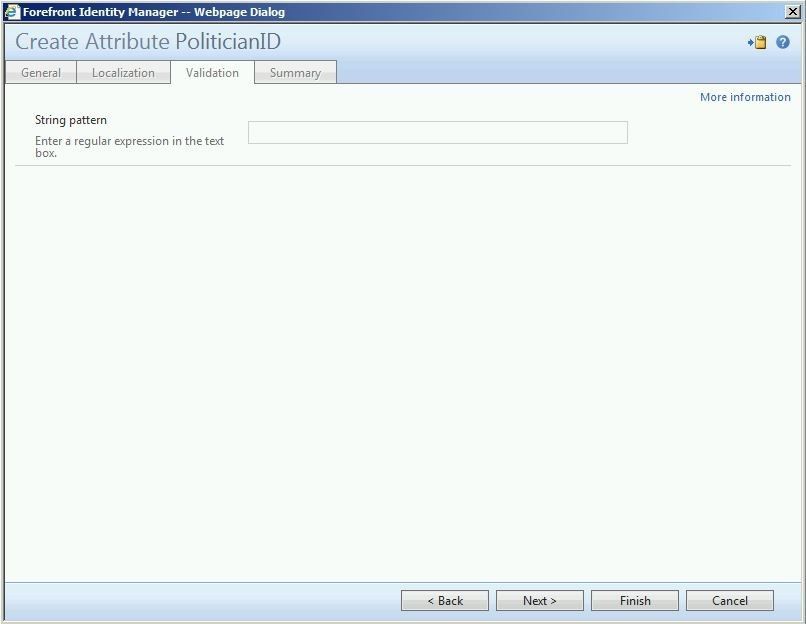Switch to the Localization tab
The image size is (806, 624).
tap(123, 72)
